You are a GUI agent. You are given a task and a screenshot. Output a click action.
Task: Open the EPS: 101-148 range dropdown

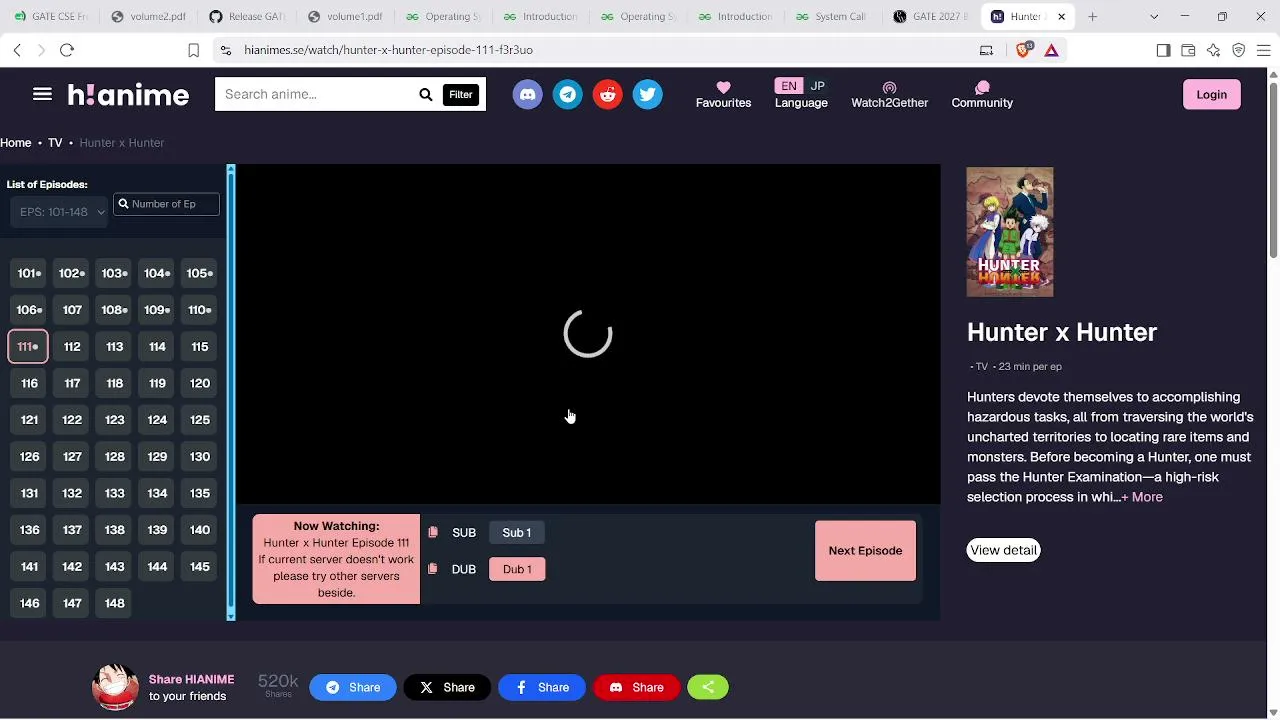point(61,212)
